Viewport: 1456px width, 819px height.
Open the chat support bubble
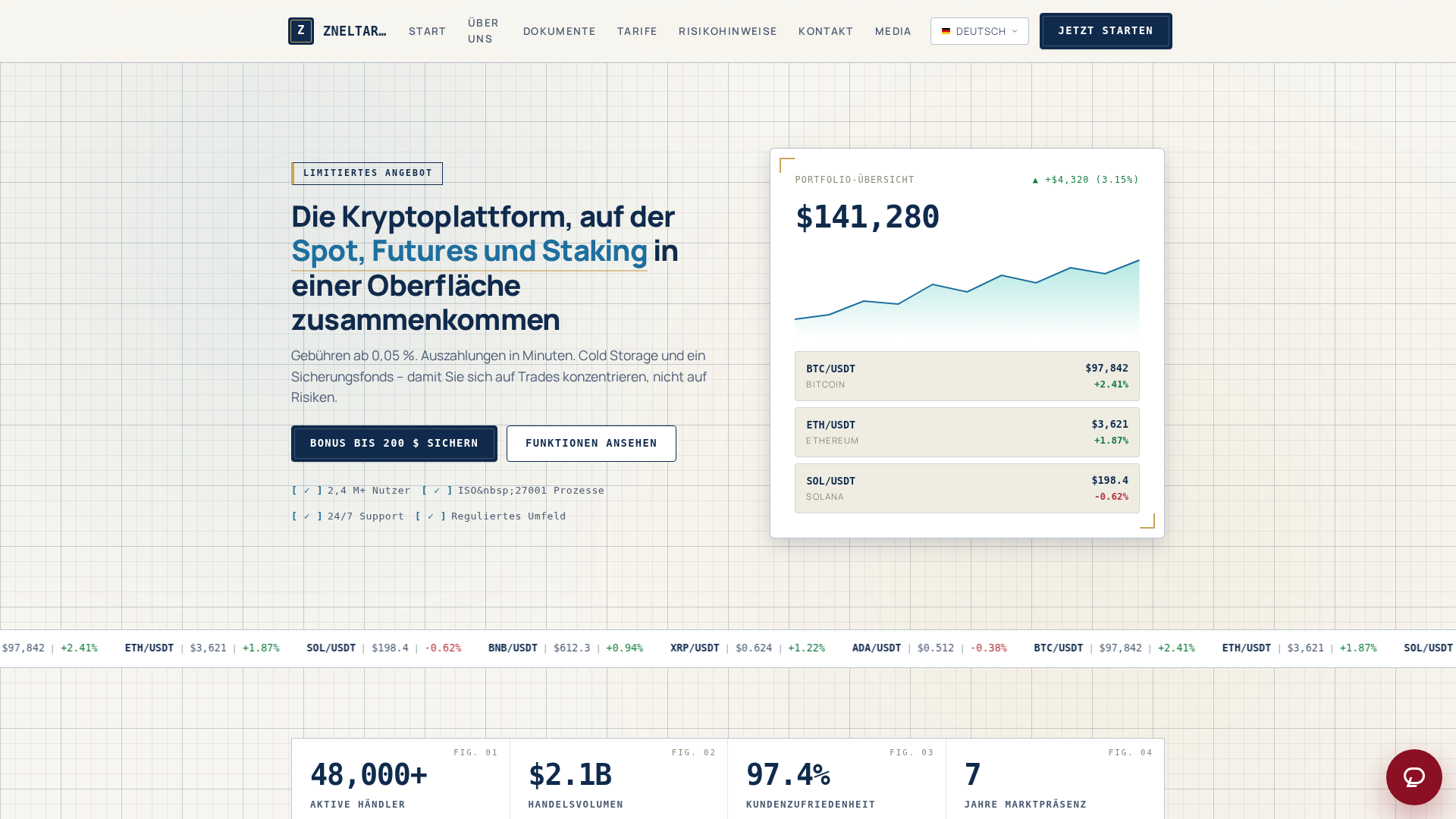(x=1414, y=777)
